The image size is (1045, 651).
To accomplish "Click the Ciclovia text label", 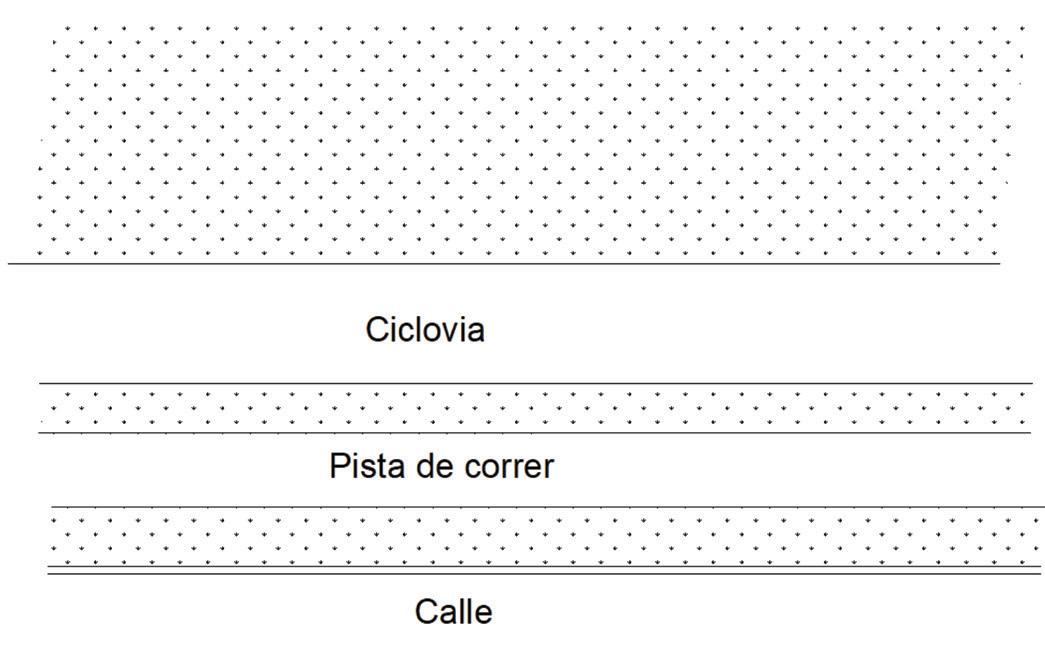I will point(425,329).
